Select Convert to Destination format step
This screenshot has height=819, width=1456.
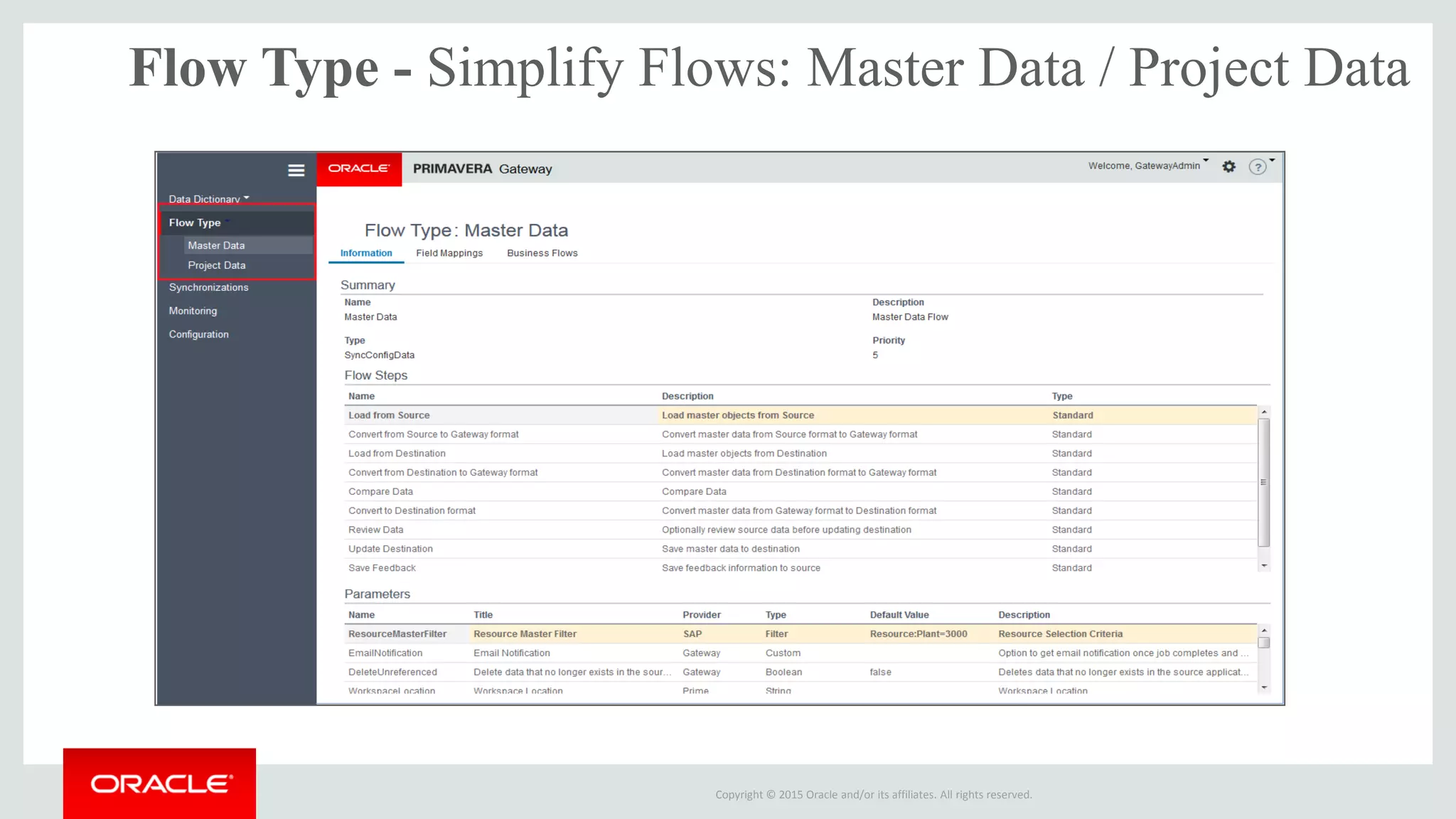pyautogui.click(x=800, y=511)
